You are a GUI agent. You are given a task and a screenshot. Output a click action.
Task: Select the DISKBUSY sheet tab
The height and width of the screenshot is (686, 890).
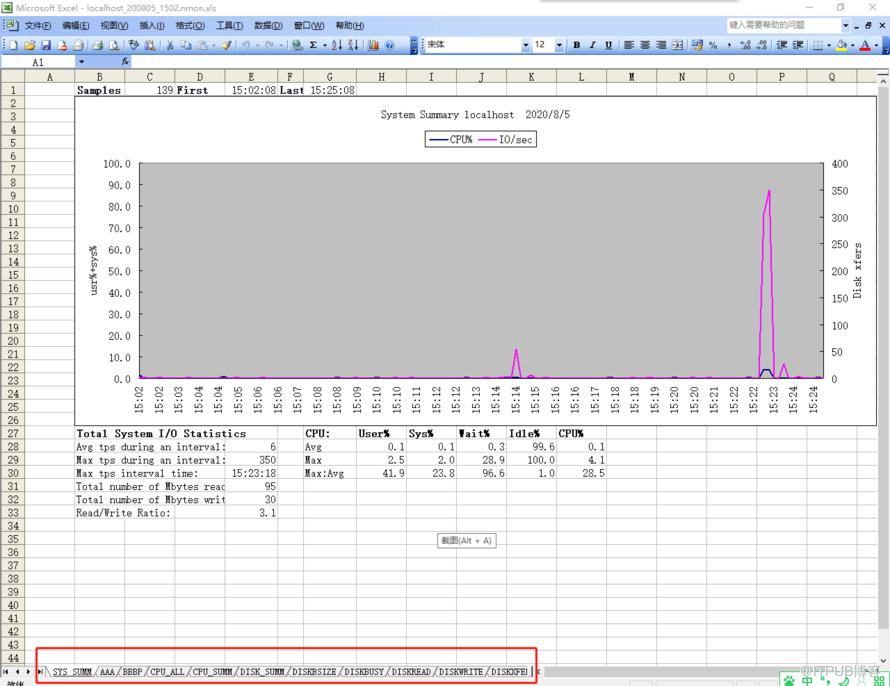coord(364,672)
